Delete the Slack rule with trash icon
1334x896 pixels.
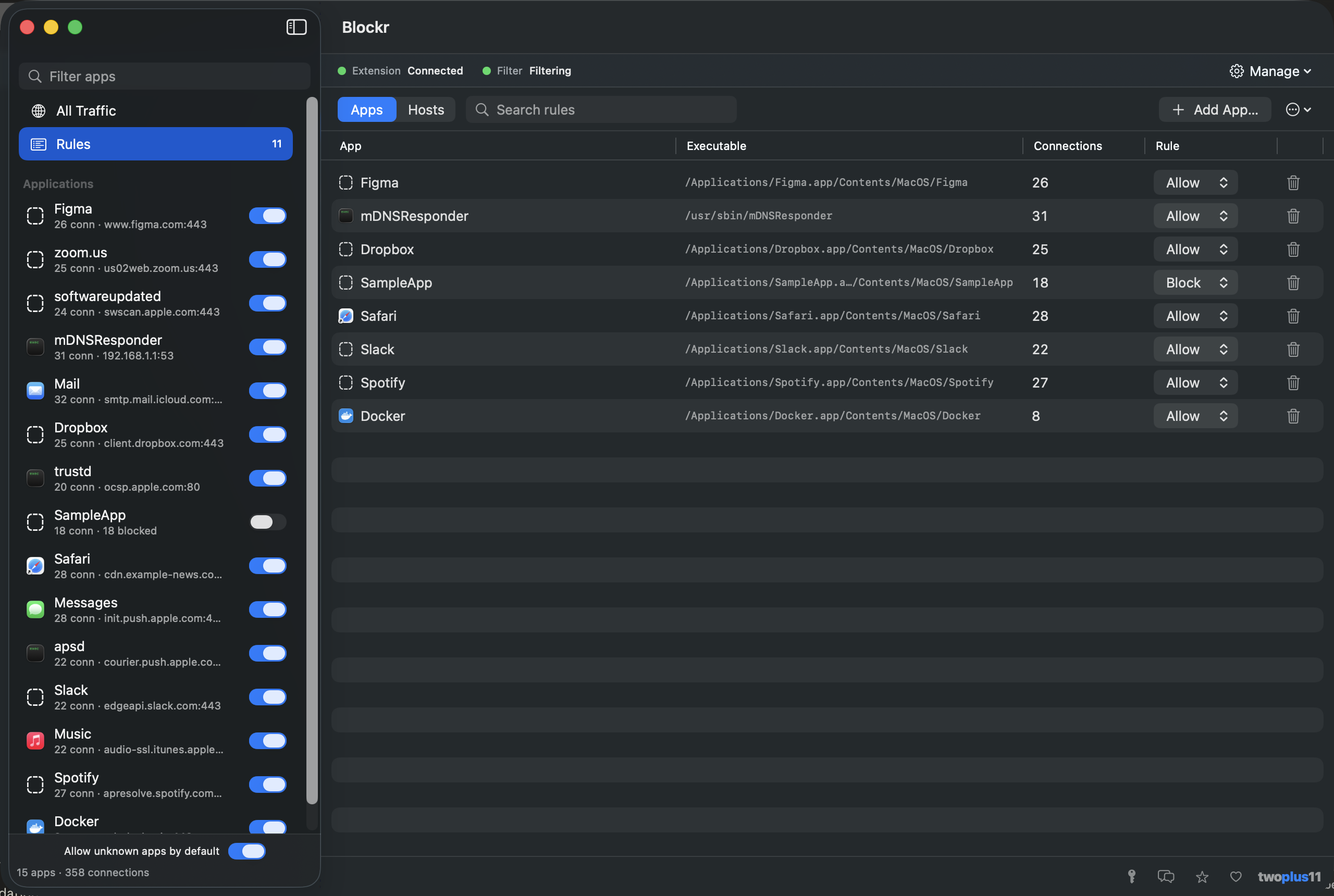coord(1293,349)
